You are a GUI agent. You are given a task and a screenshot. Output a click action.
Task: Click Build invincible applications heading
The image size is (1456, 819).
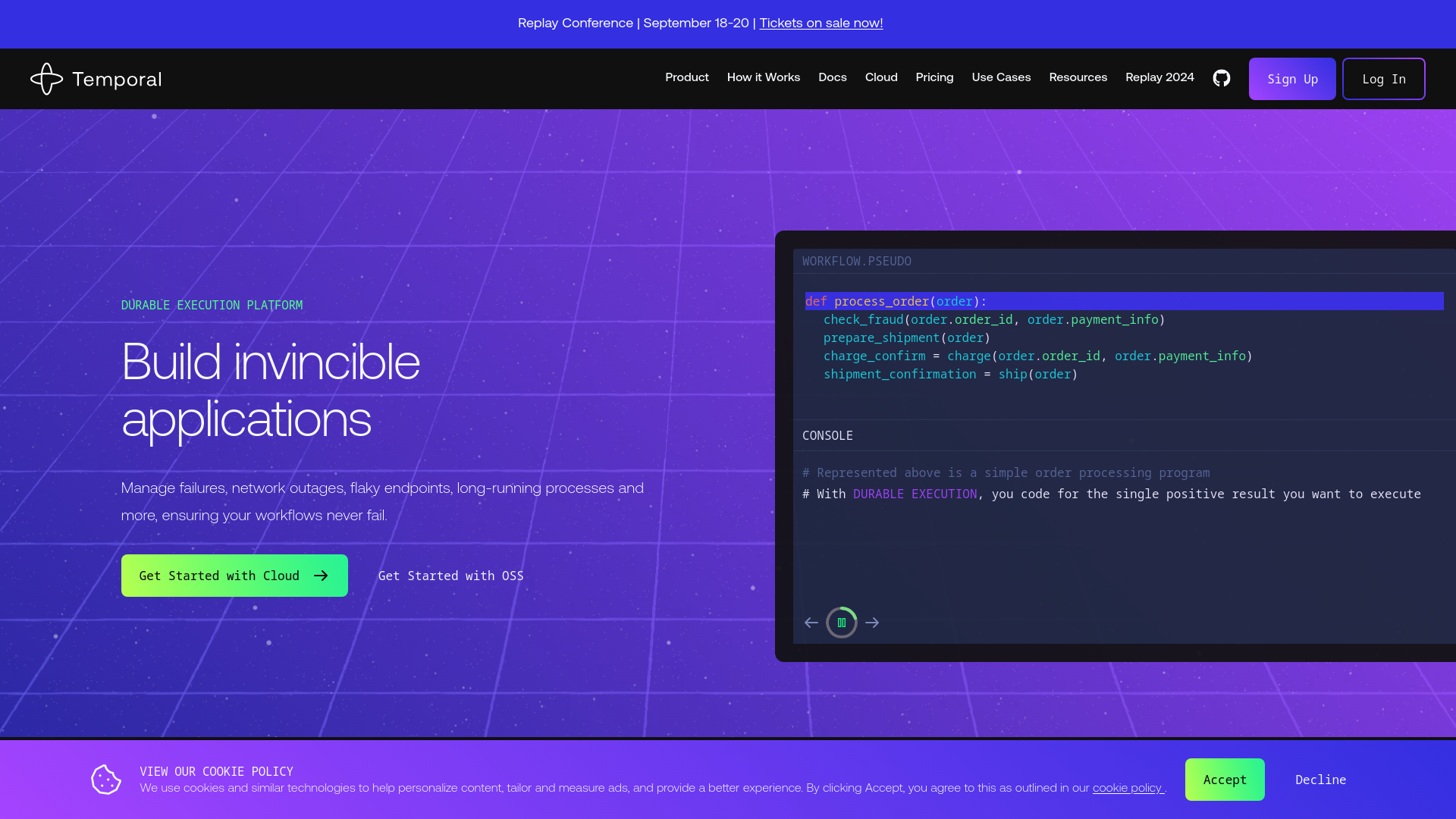(x=271, y=390)
